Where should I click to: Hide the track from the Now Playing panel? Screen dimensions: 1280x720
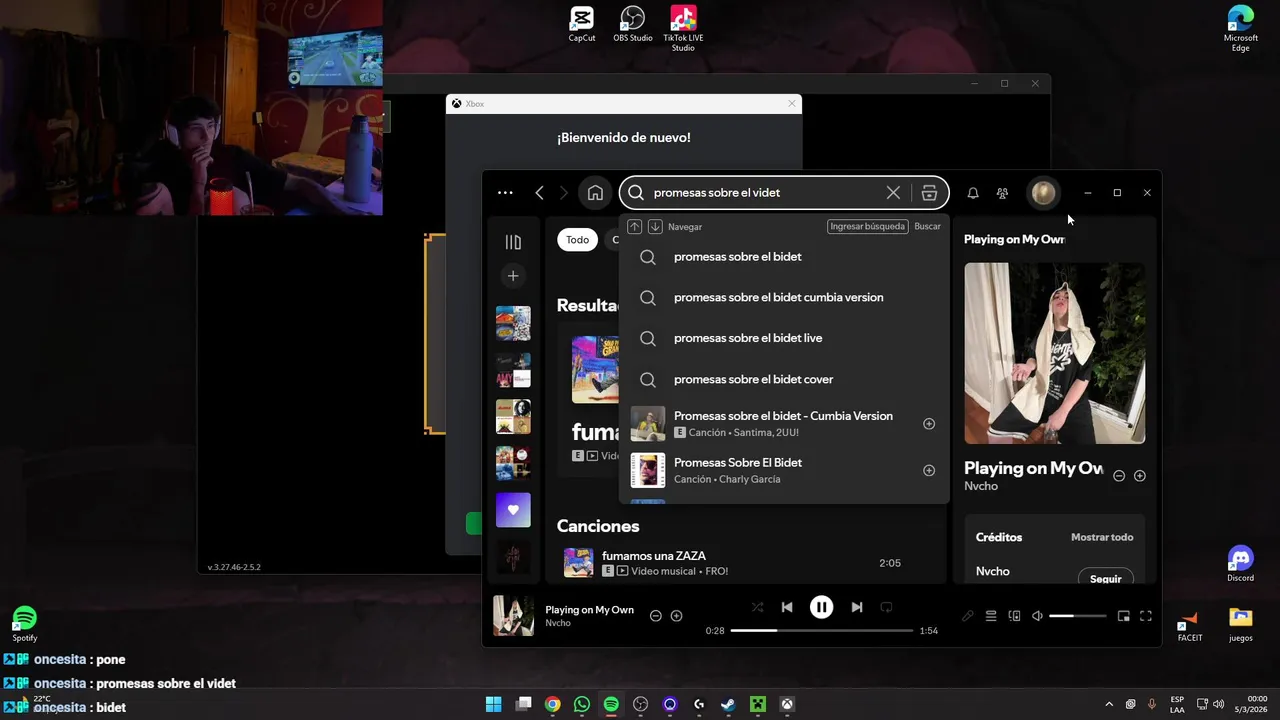(1119, 476)
